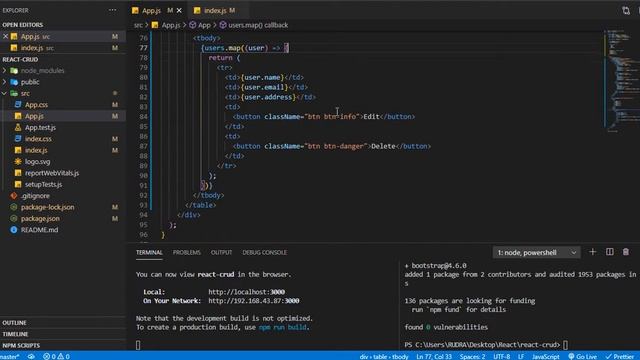Open package-lock.json file
The image size is (640, 360).
pos(47,207)
